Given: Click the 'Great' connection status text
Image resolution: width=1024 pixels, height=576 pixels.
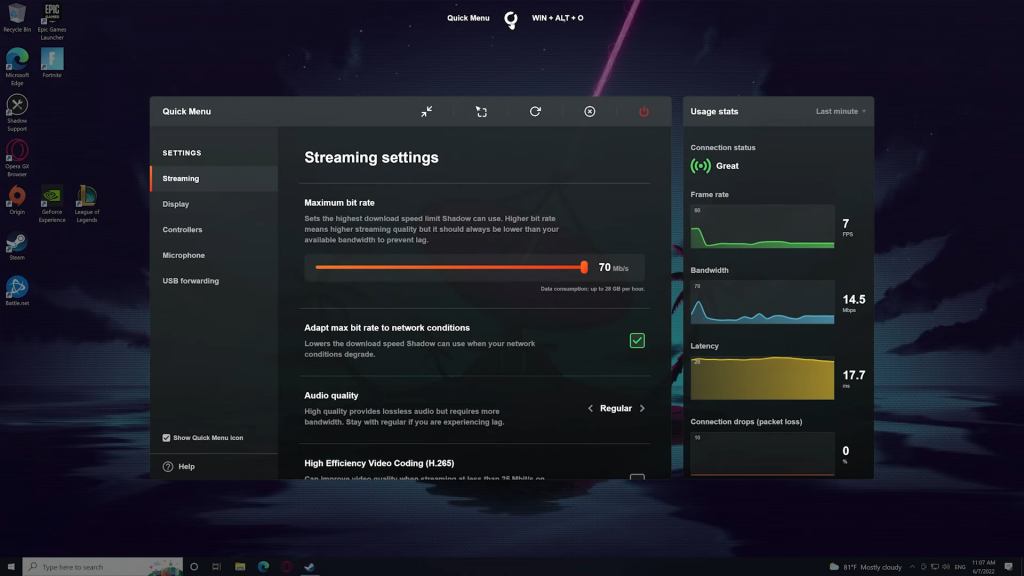Looking at the screenshot, I should tap(728, 166).
